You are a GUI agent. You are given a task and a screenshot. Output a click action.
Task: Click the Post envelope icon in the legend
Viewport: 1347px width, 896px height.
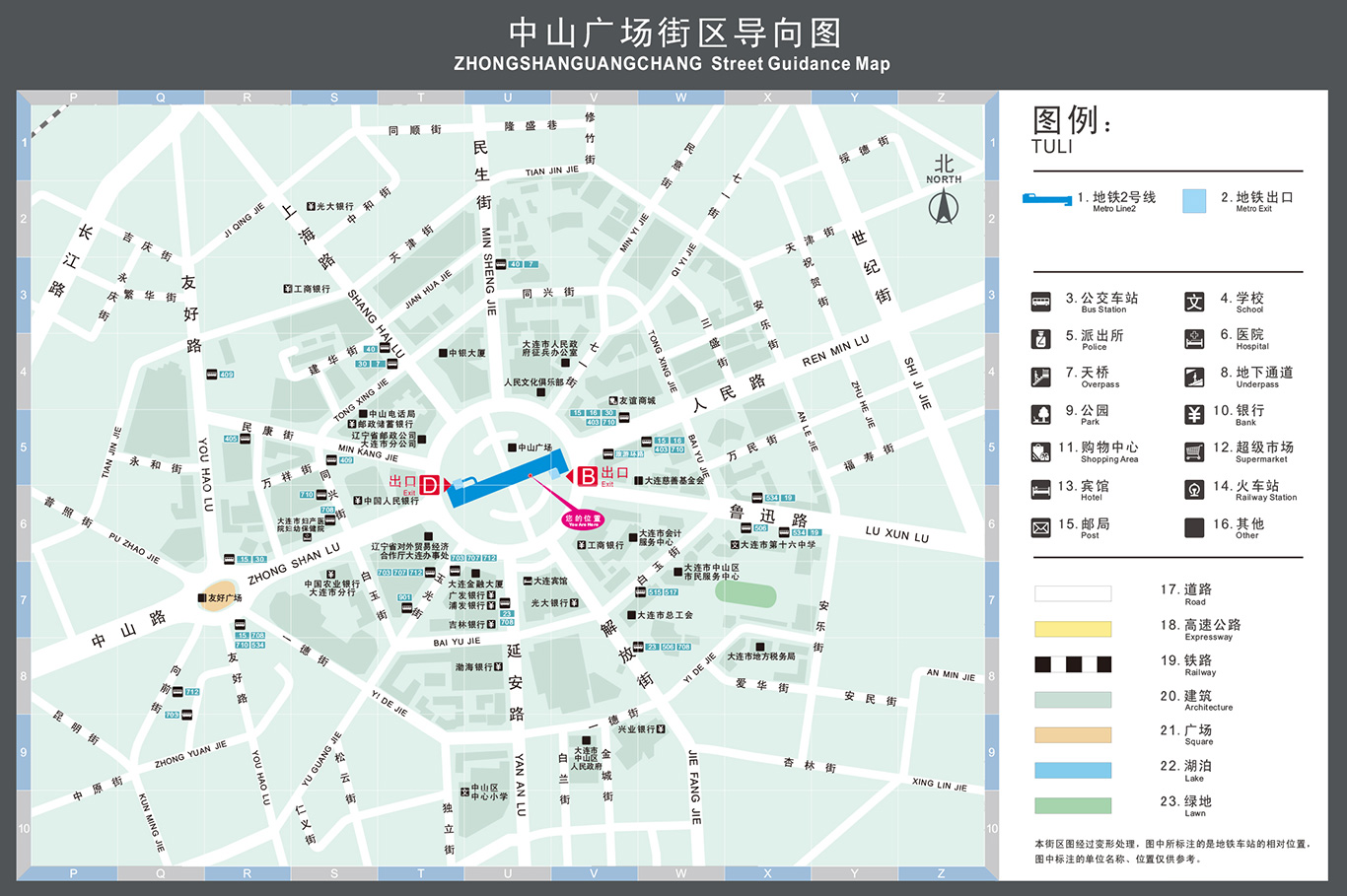[x=1040, y=528]
